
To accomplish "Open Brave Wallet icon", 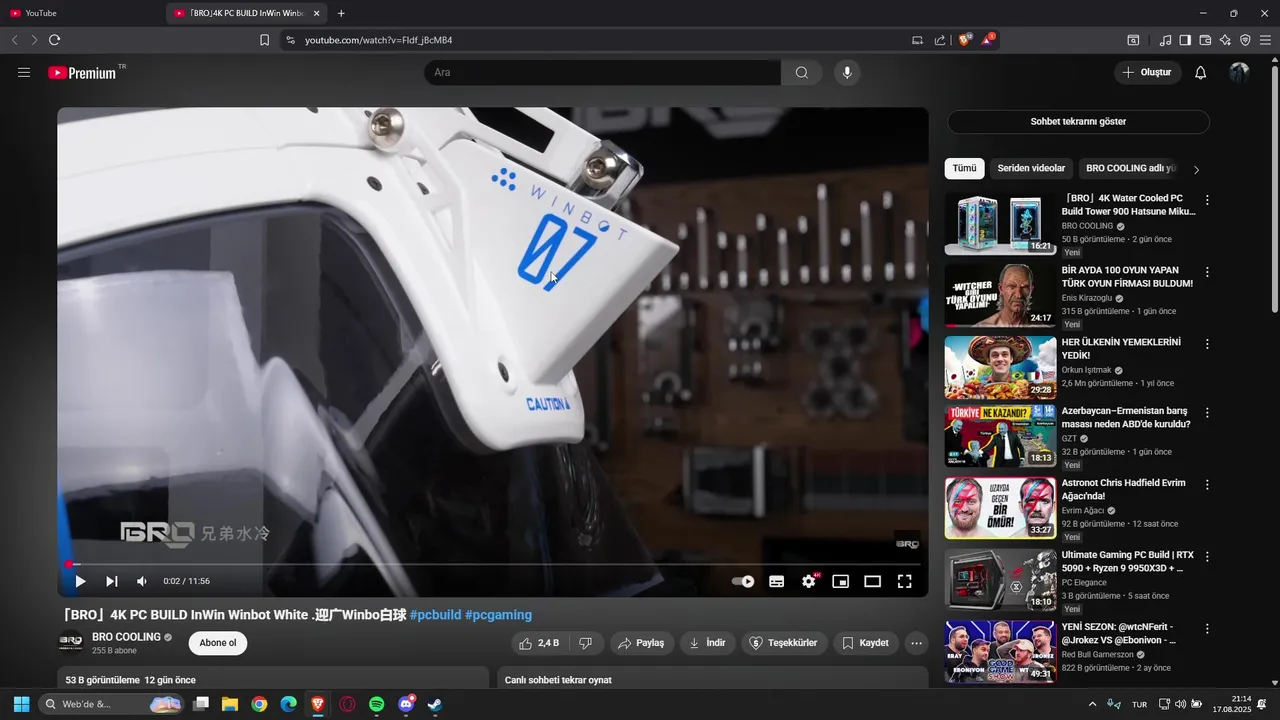I will [1205, 40].
